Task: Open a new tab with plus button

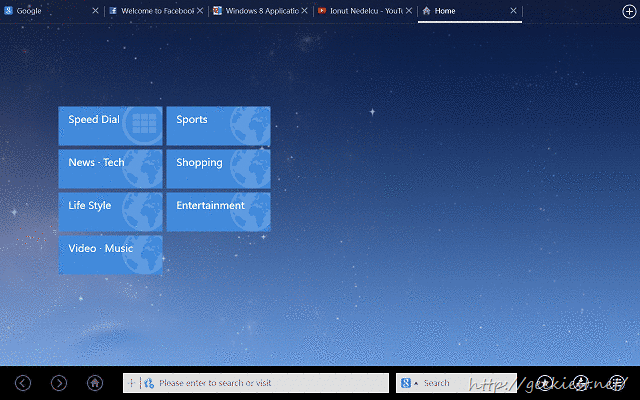Action: (x=629, y=10)
